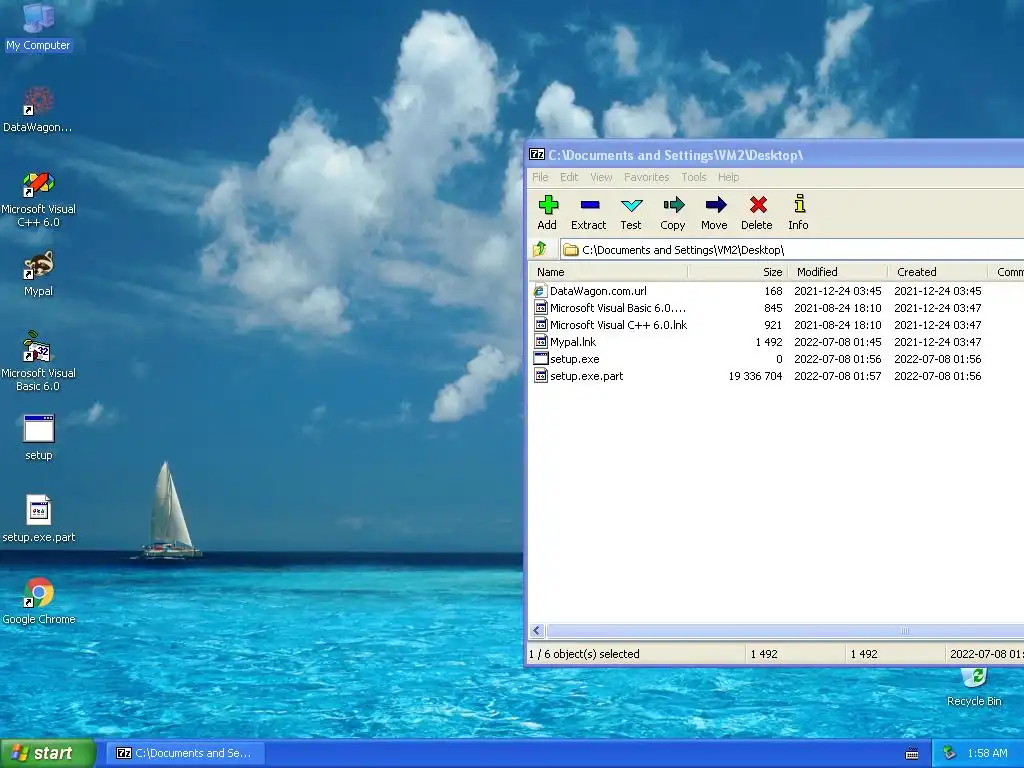Image resolution: width=1024 pixels, height=768 pixels.
Task: Select the Recycle Bin desktop icon
Action: 974,687
